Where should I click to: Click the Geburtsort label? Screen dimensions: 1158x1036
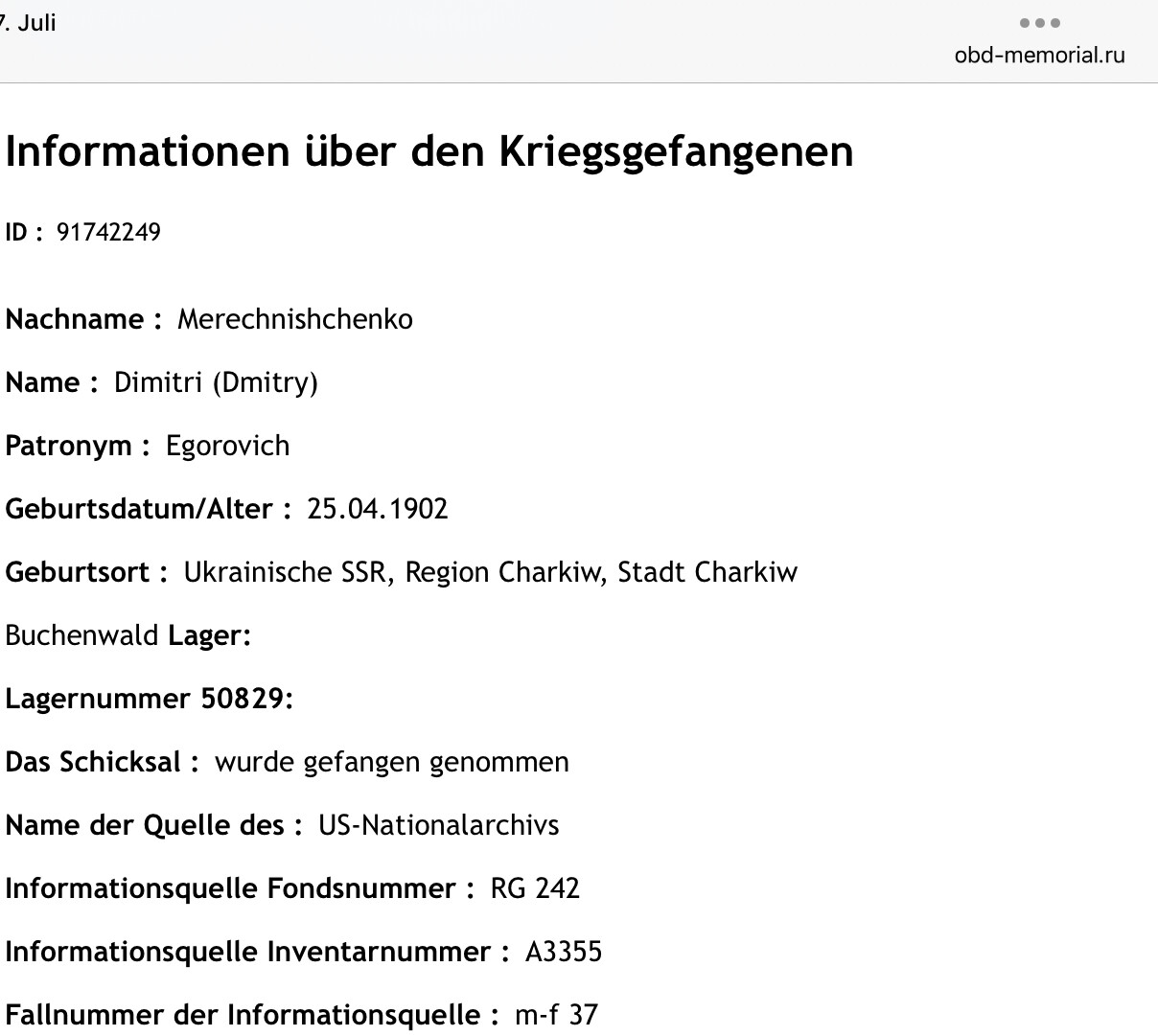pyautogui.click(x=87, y=572)
